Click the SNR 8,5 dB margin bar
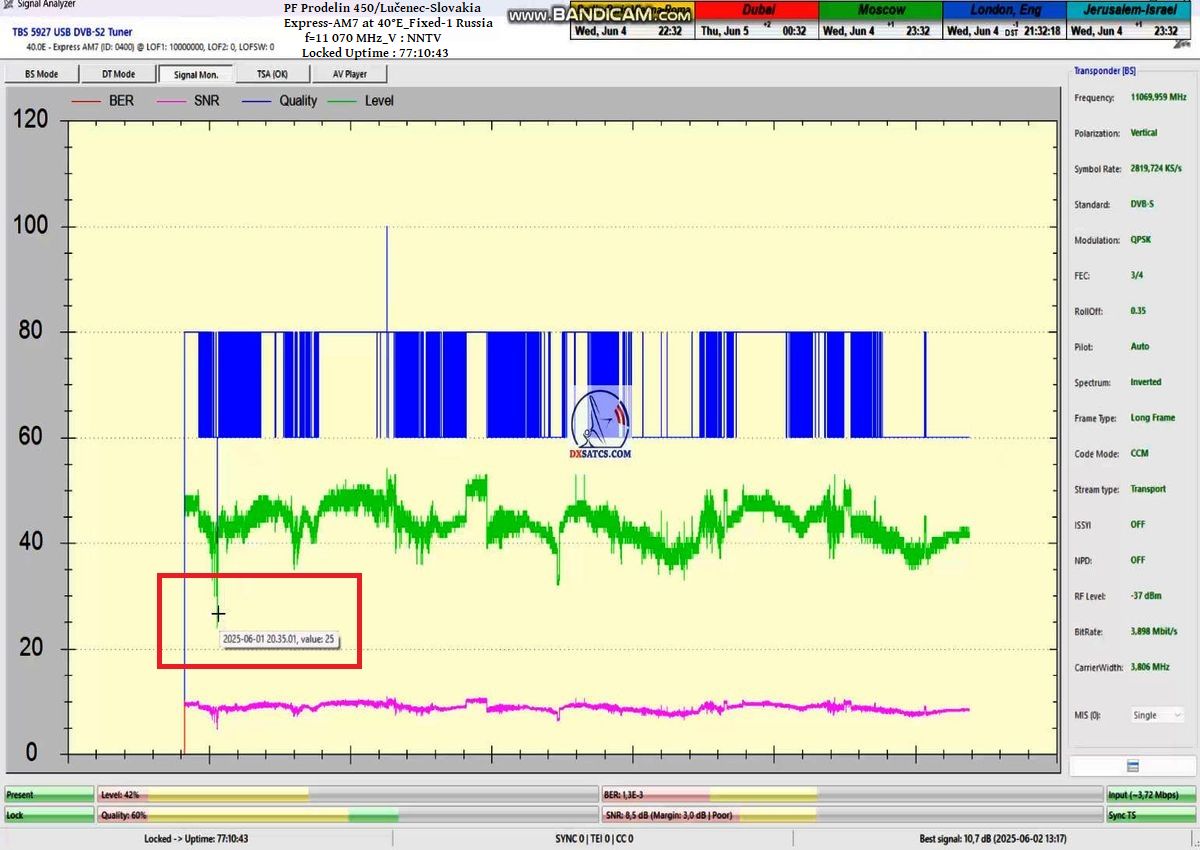Image resolution: width=1200 pixels, height=850 pixels. (x=849, y=815)
